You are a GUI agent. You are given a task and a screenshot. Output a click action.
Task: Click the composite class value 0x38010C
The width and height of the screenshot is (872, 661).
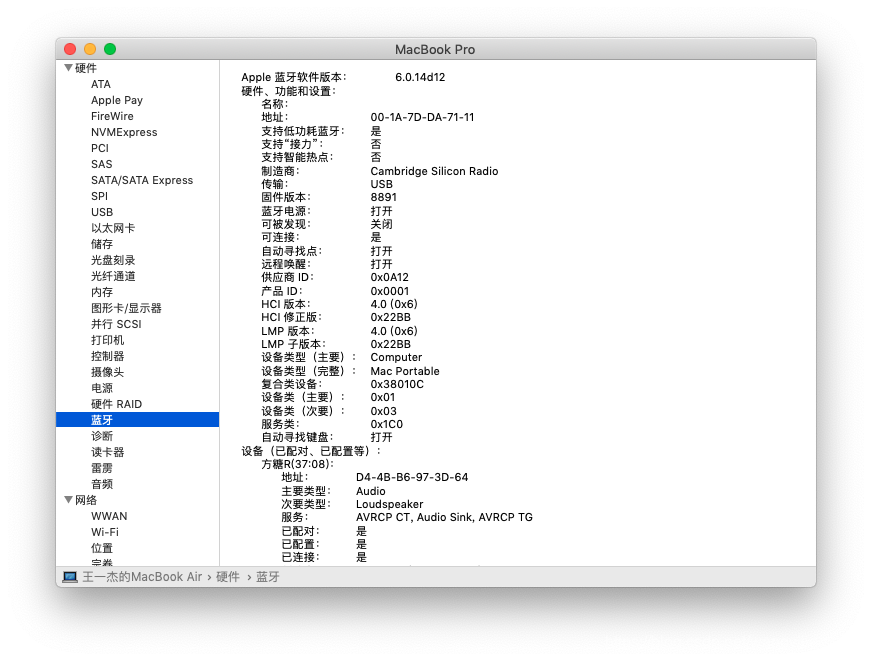[x=397, y=384]
